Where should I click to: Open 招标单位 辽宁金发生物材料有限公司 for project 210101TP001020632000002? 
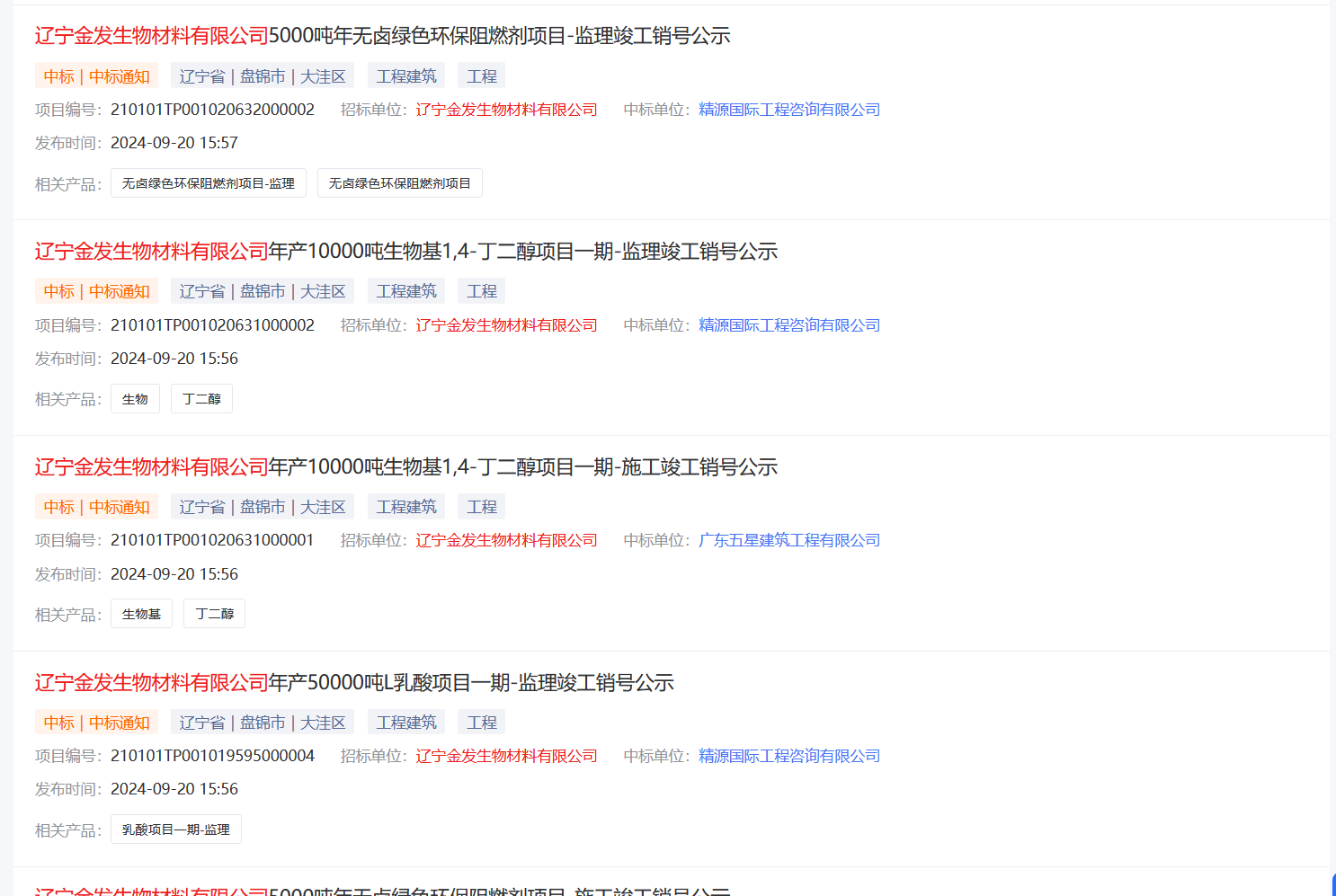(507, 110)
